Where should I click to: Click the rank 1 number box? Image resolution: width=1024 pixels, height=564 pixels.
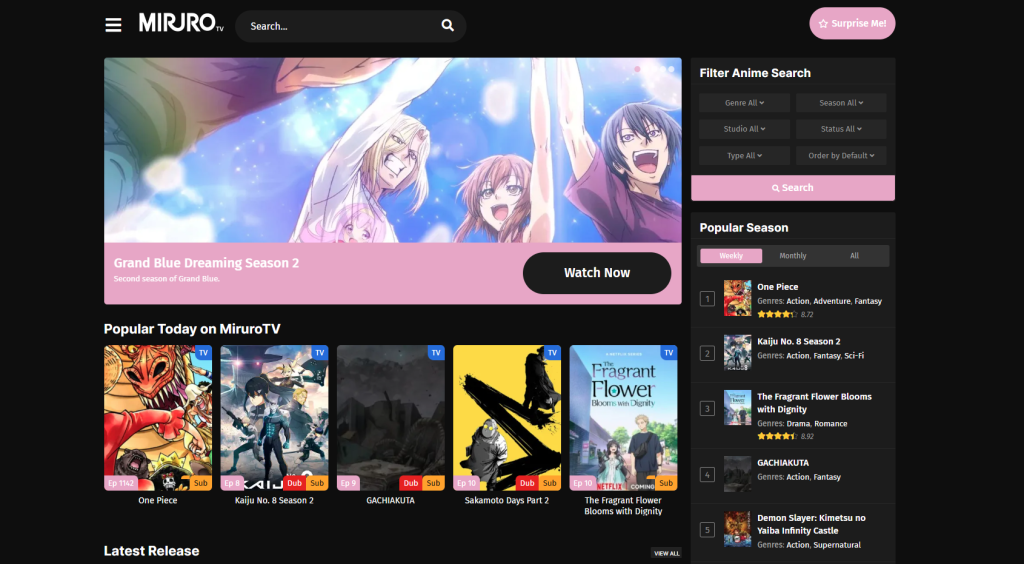tap(707, 299)
